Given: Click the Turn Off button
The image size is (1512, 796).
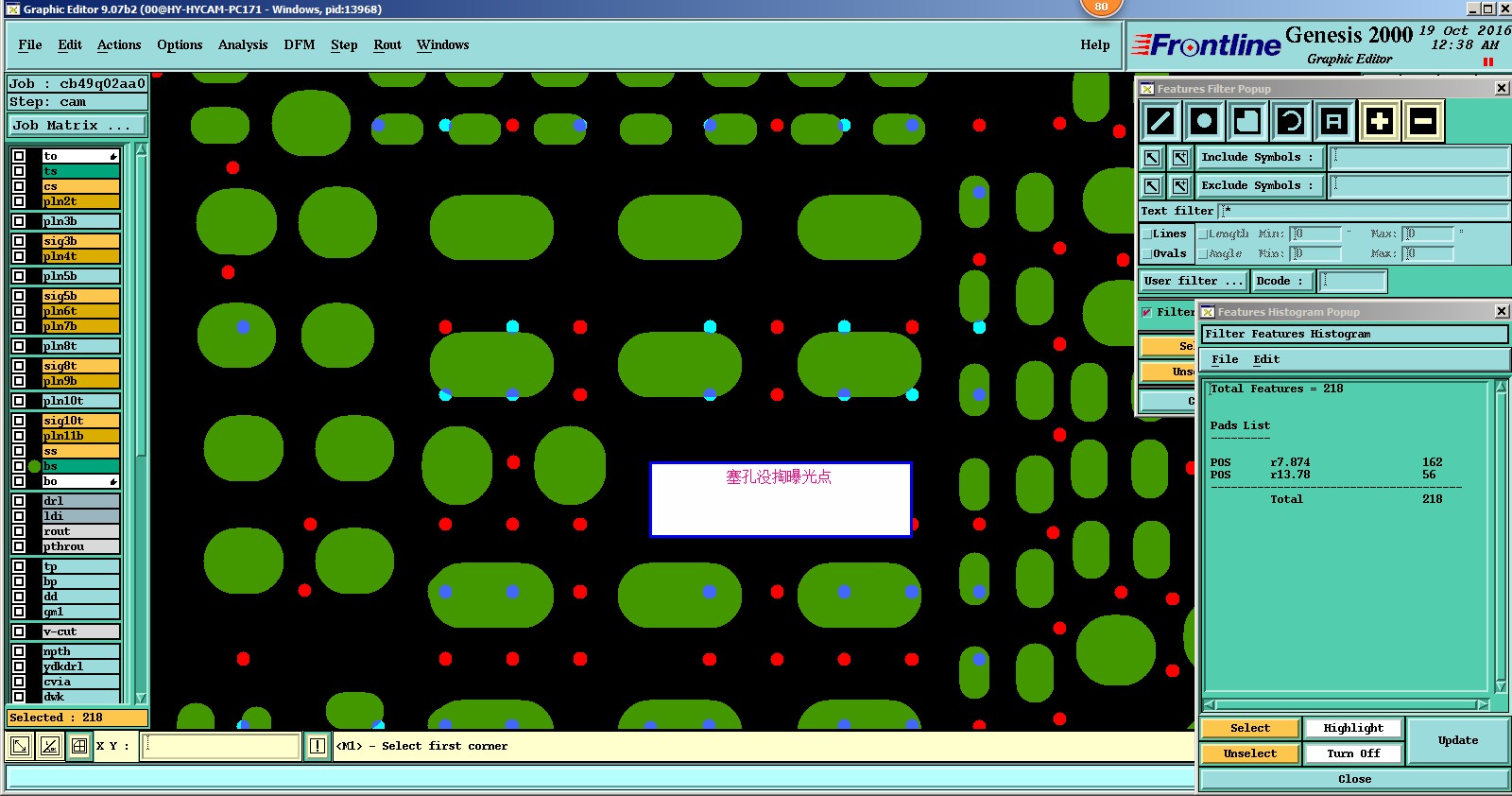Looking at the screenshot, I should point(1353,753).
